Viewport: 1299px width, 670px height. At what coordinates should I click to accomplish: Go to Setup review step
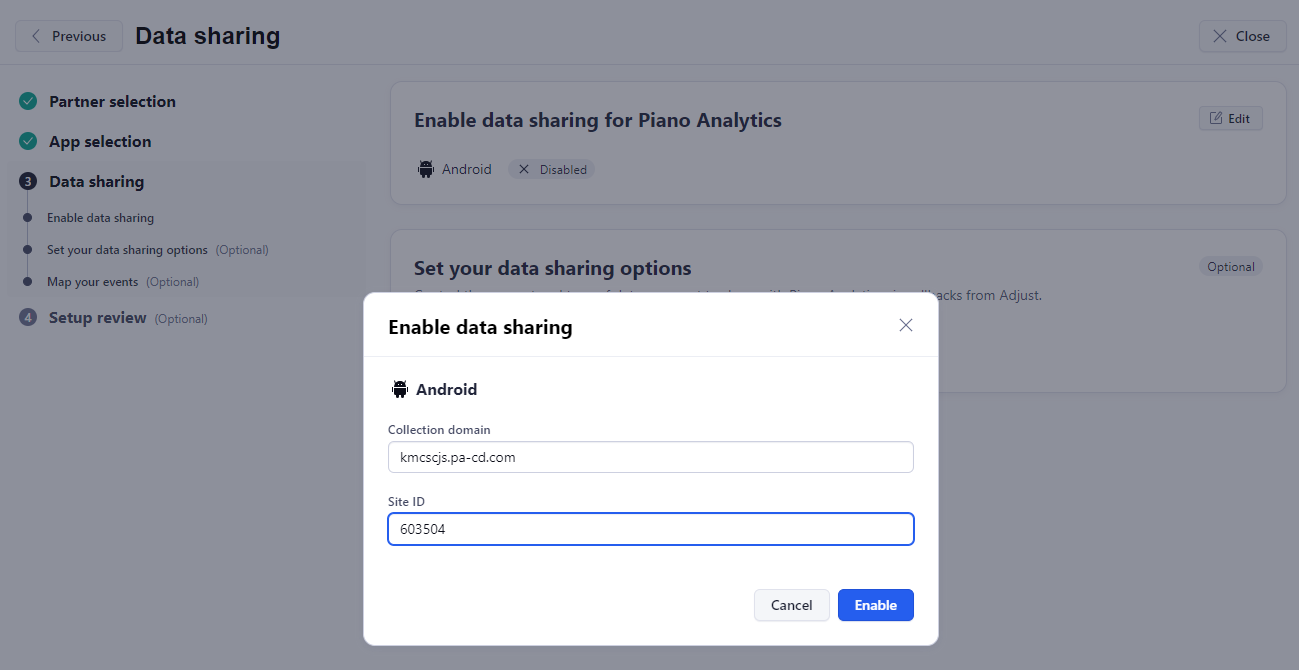coord(98,318)
